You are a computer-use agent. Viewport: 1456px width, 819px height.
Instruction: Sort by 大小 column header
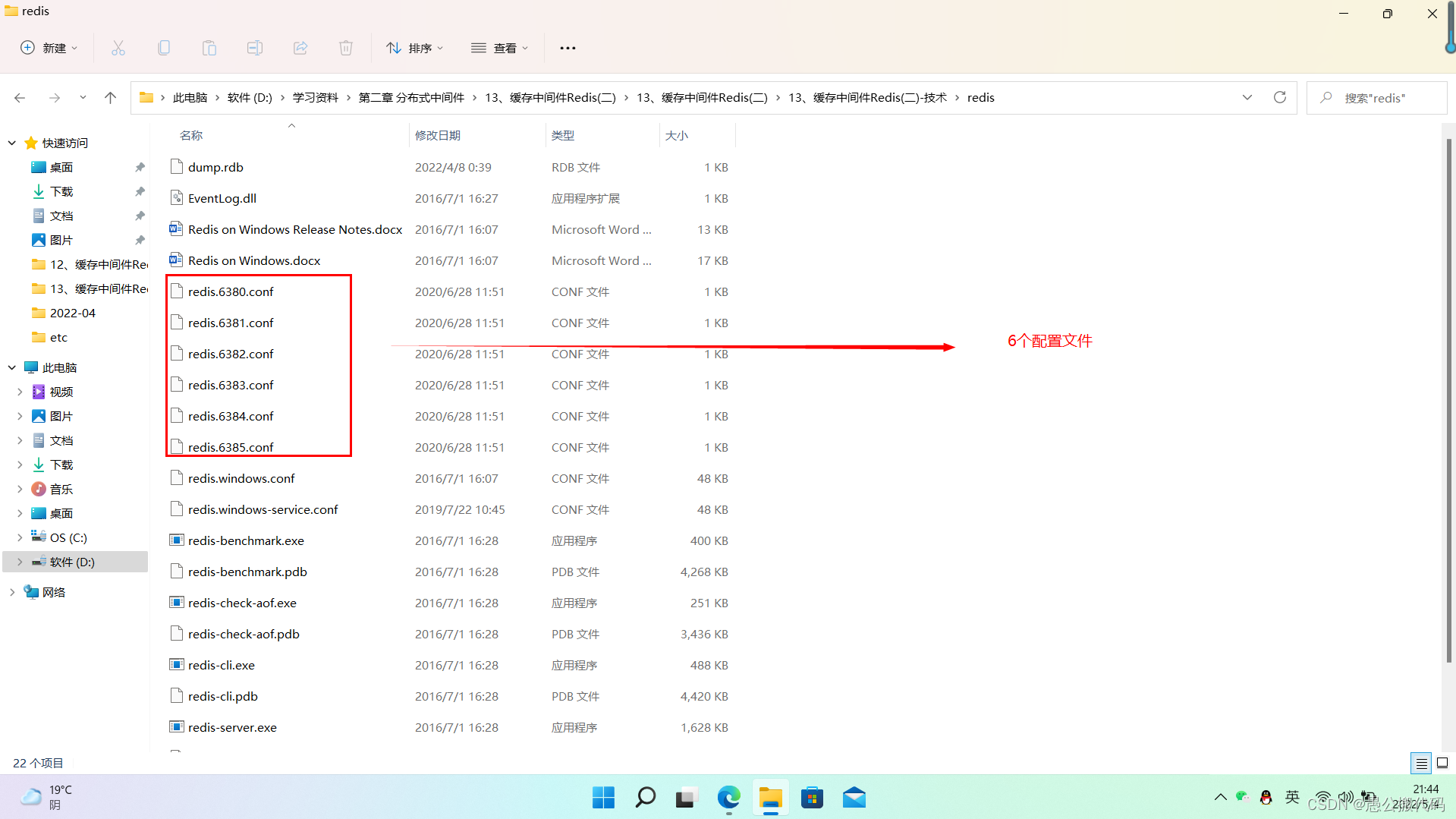[x=677, y=135]
